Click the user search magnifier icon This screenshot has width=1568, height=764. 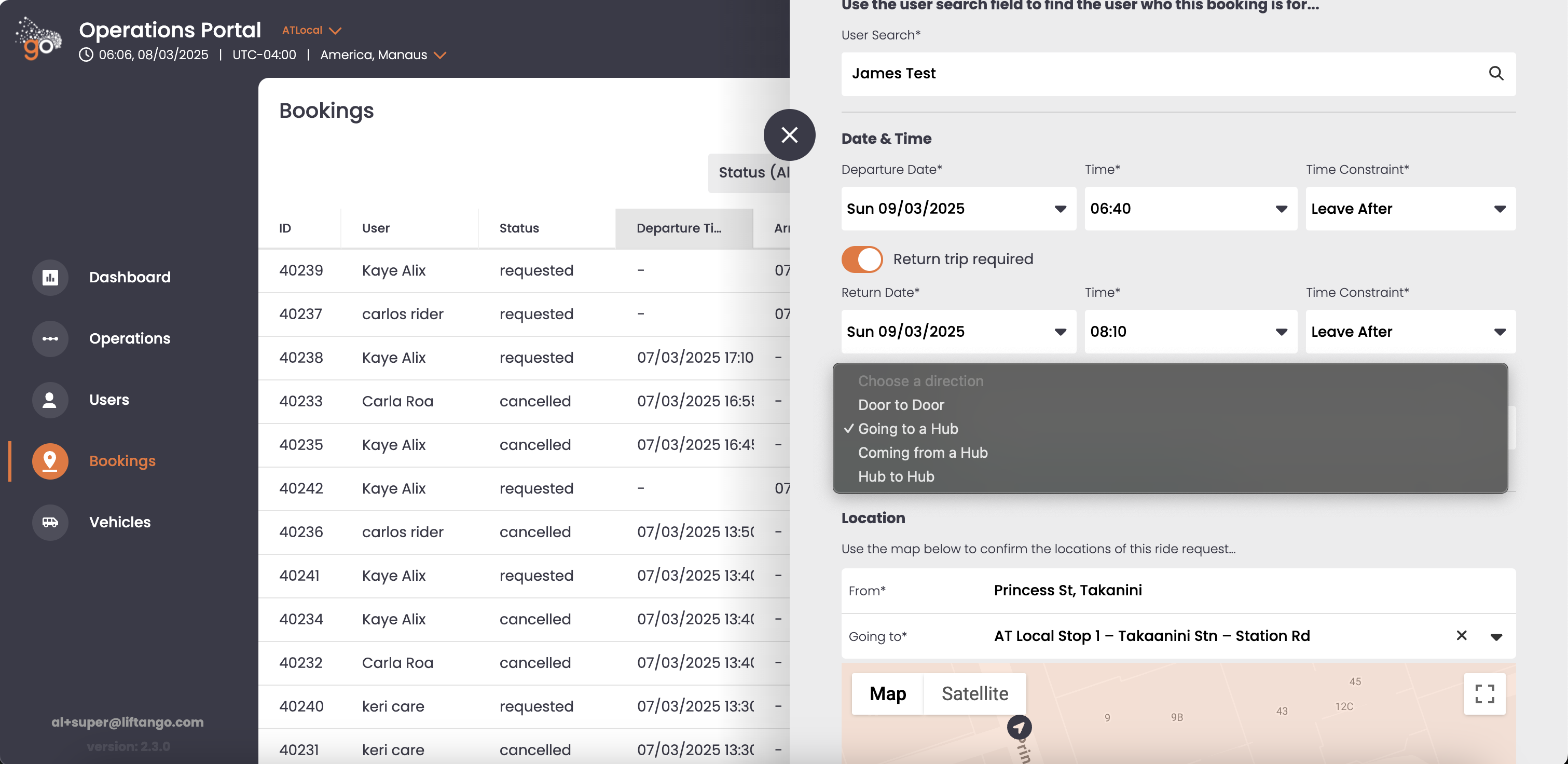coord(1495,74)
